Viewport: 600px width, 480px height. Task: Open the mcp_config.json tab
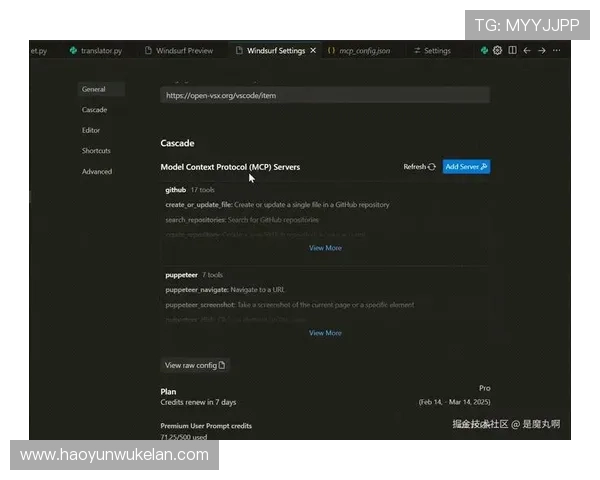pyautogui.click(x=362, y=50)
